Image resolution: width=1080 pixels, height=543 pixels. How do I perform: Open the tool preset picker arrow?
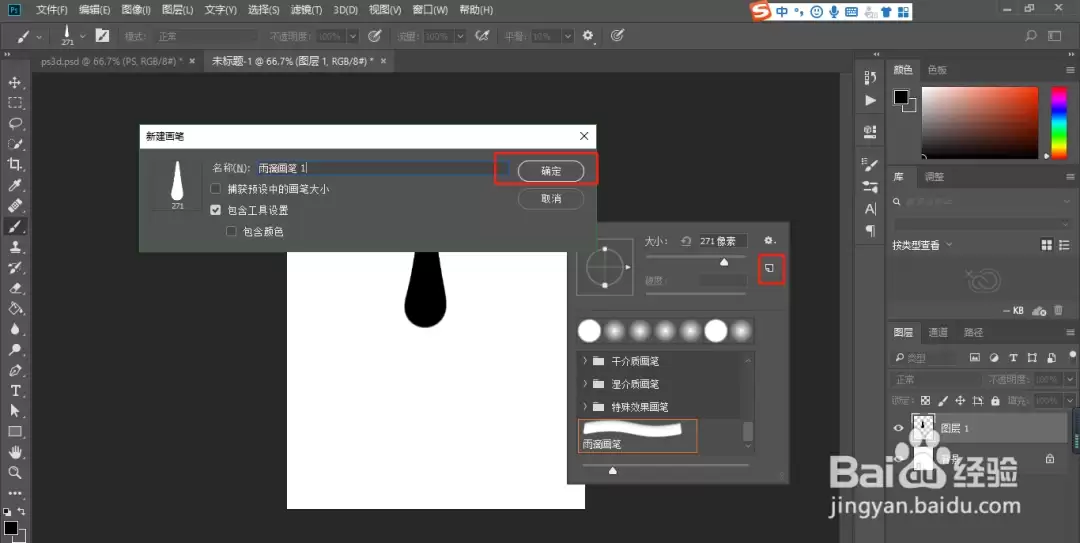pyautogui.click(x=39, y=37)
